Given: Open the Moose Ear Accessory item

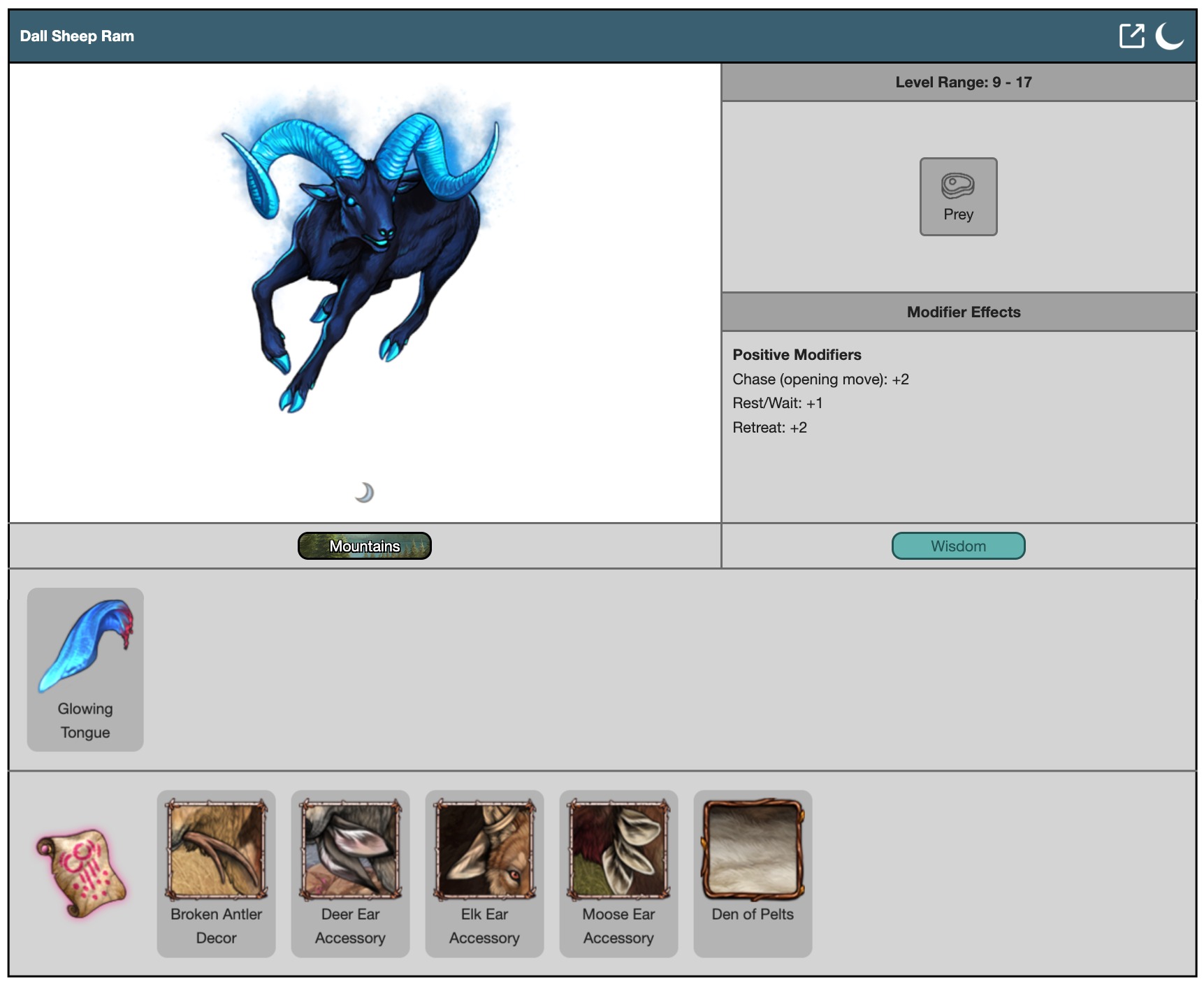Looking at the screenshot, I should pyautogui.click(x=618, y=873).
